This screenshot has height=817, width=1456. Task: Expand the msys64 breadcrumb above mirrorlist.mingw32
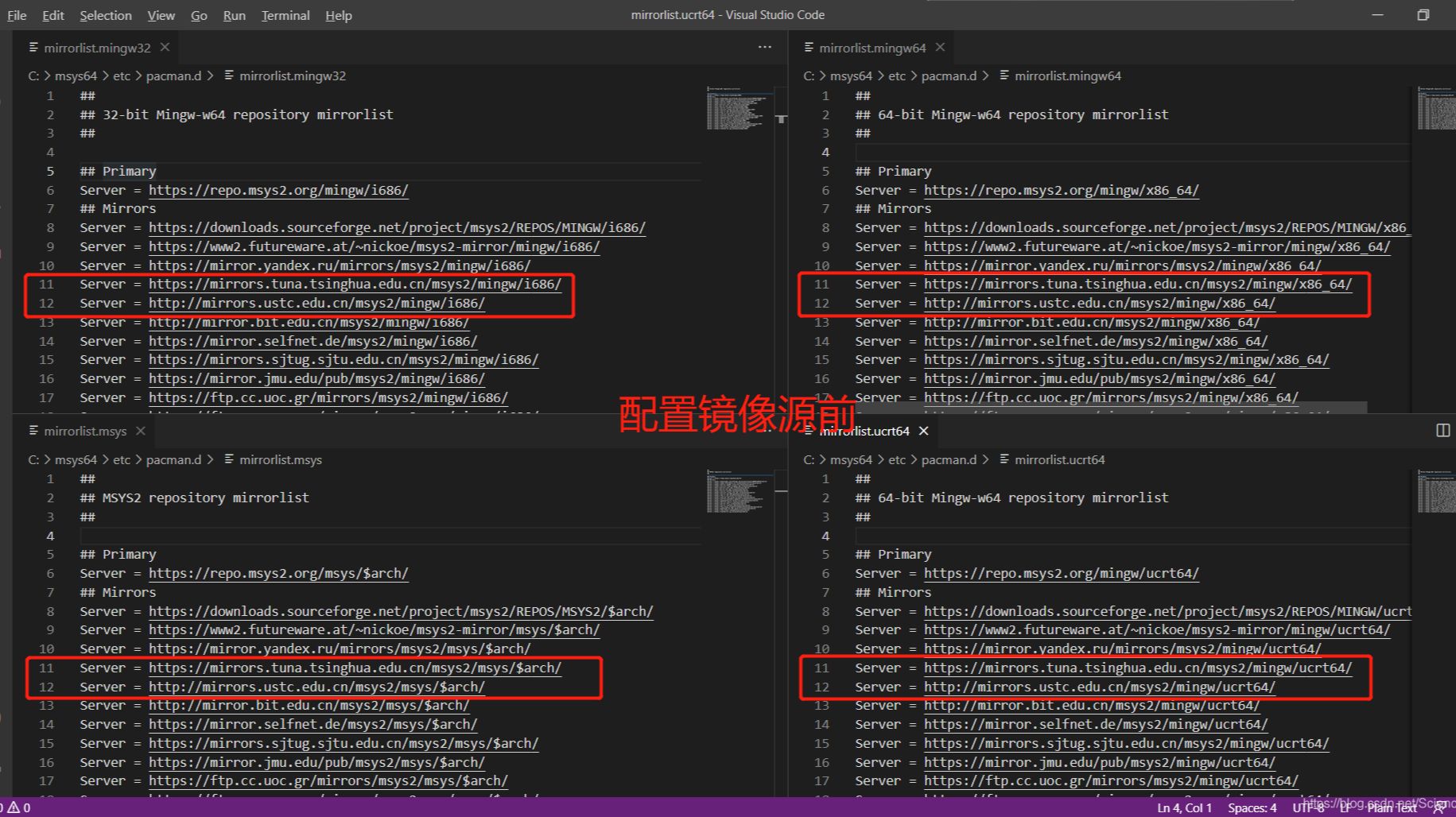(x=76, y=76)
